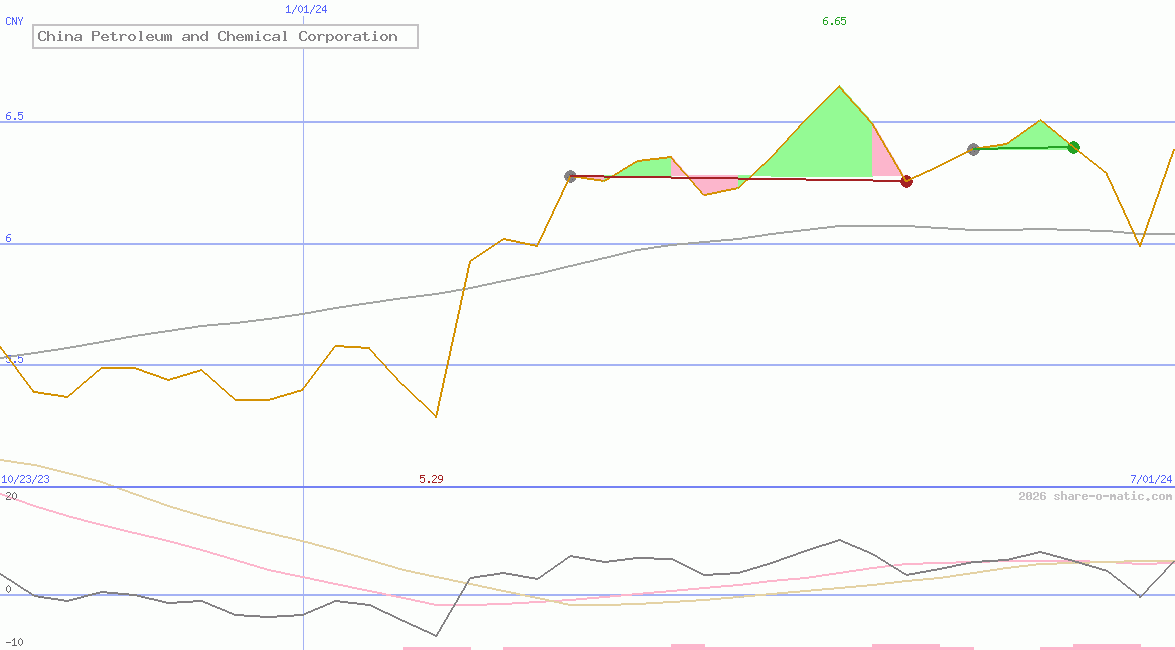Viewport: 1175px width, 650px height.
Task: Click the 20 indicator axis label
Action: [x=10, y=496]
